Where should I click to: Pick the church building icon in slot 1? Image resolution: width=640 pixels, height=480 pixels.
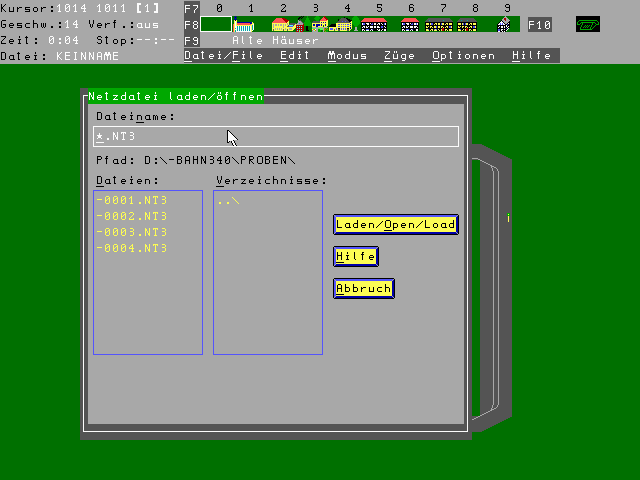(244, 24)
